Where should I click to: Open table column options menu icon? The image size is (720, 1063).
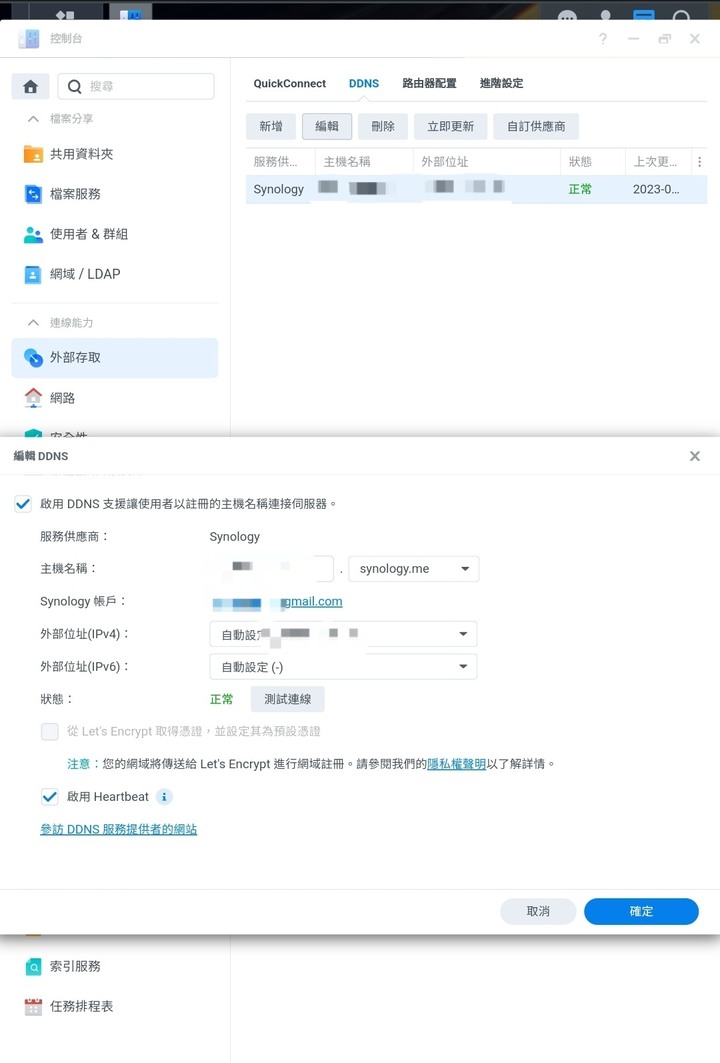pos(700,161)
